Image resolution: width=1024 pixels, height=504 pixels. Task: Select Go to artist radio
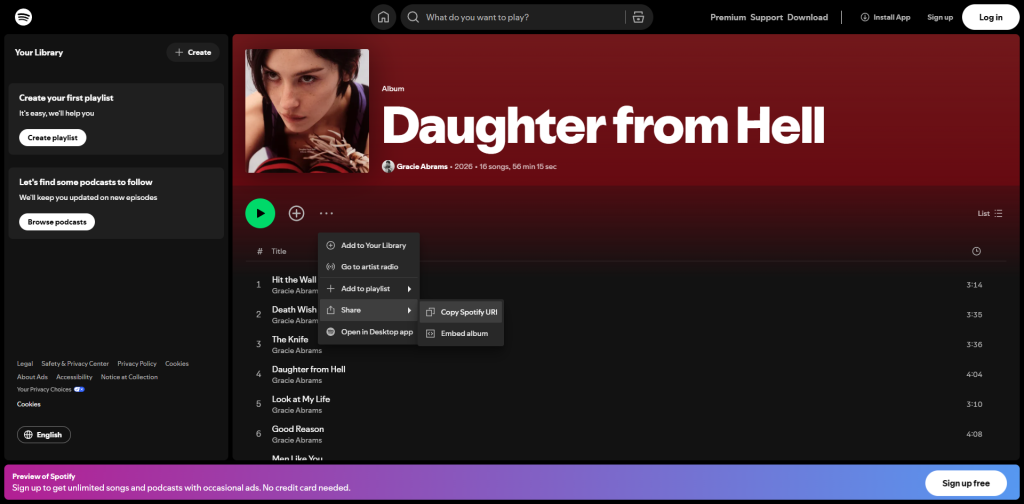[368, 267]
